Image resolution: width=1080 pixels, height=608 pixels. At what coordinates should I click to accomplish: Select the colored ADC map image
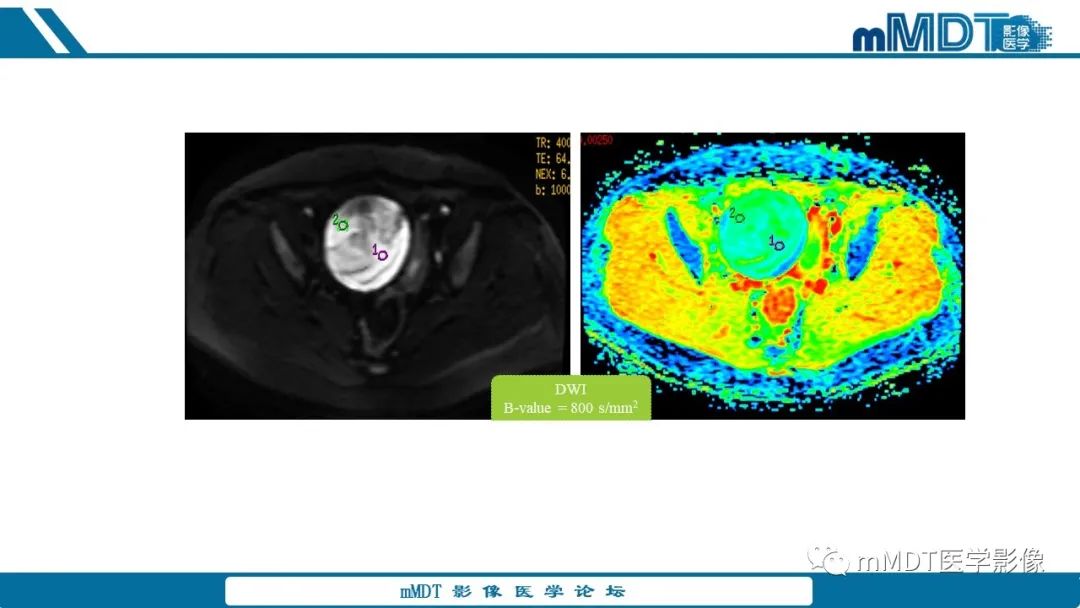(772, 275)
